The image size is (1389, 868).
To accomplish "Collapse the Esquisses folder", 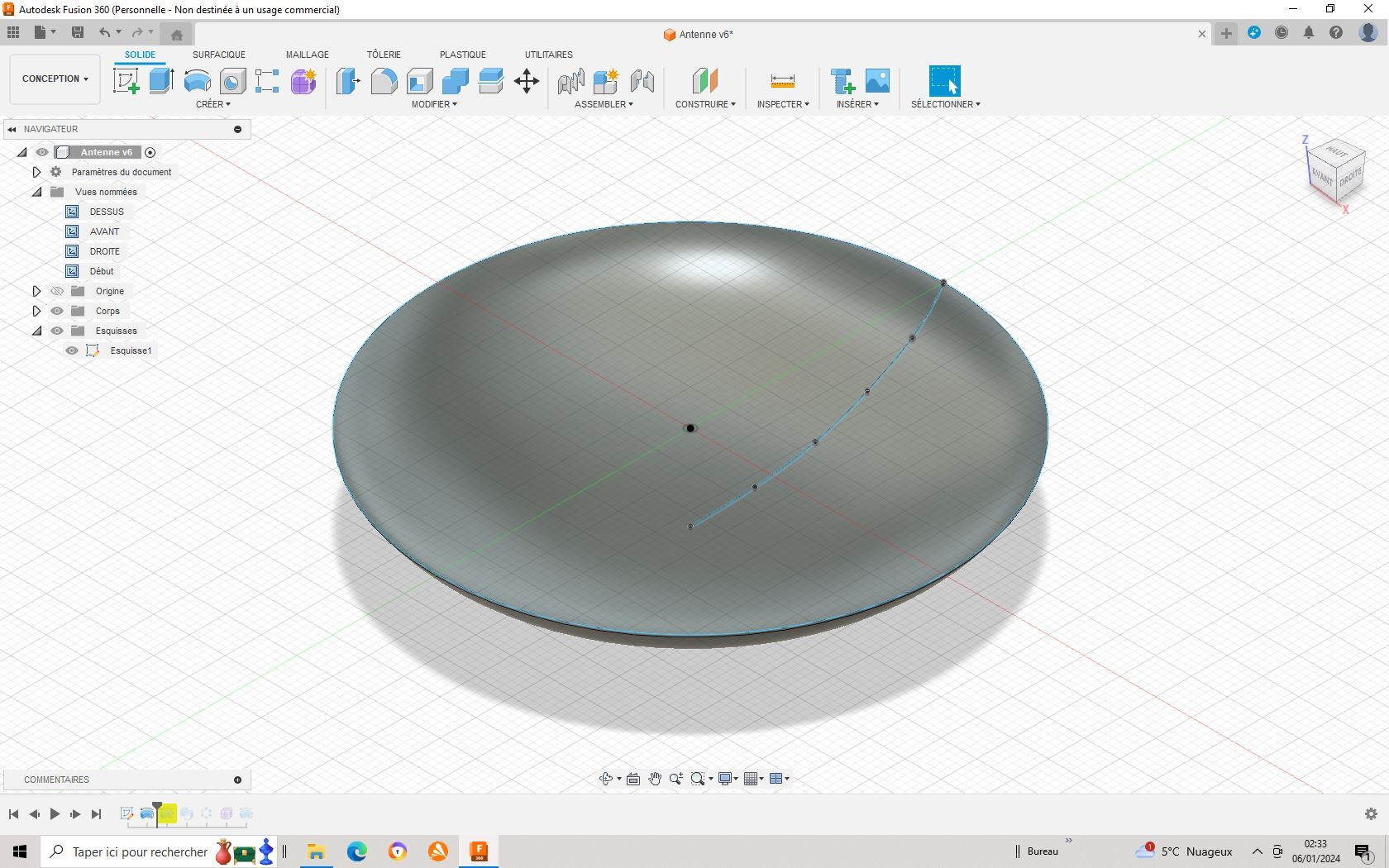I will tap(37, 331).
